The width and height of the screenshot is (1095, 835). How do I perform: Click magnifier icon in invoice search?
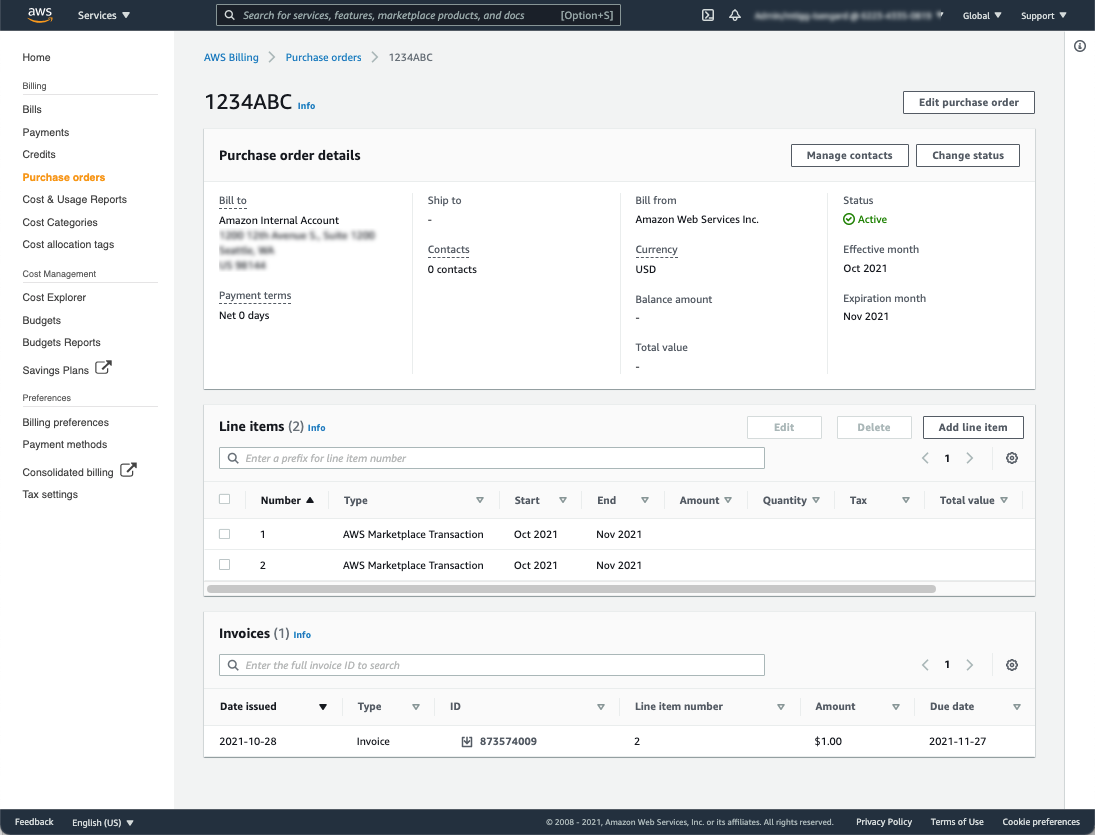coord(233,665)
